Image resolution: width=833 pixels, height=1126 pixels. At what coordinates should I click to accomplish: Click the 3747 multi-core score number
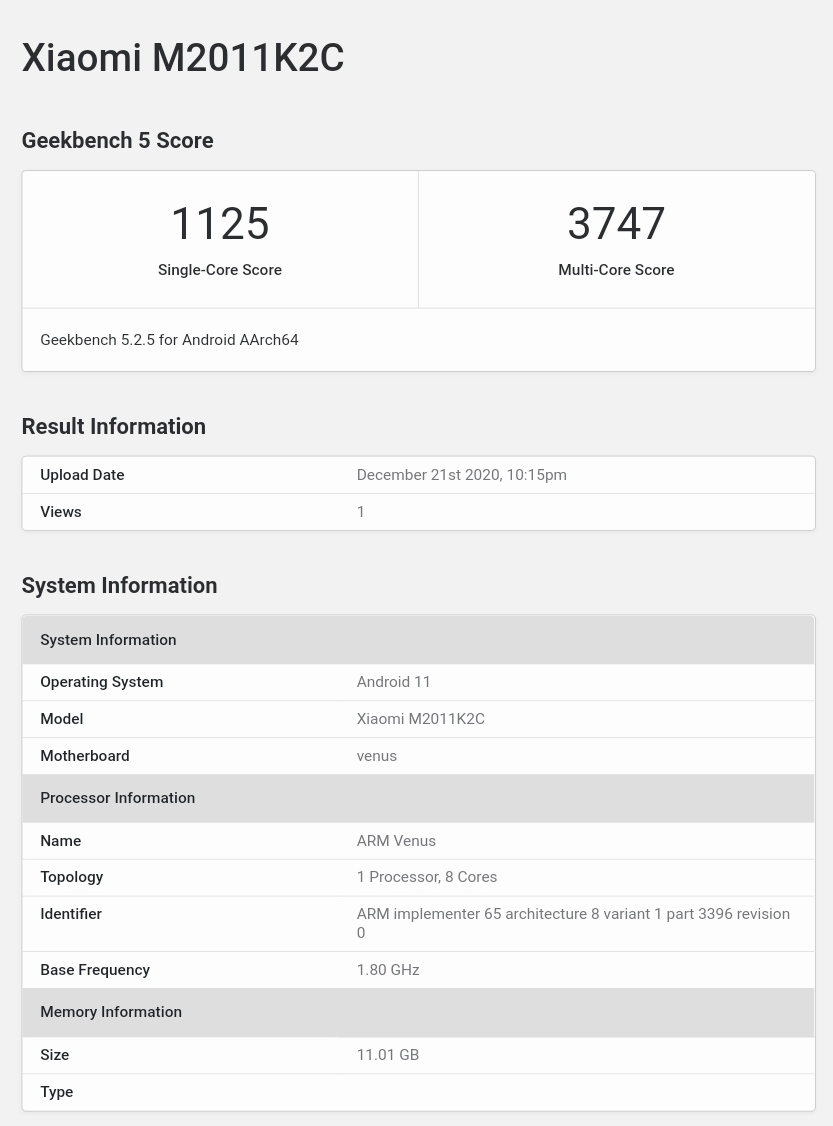616,224
